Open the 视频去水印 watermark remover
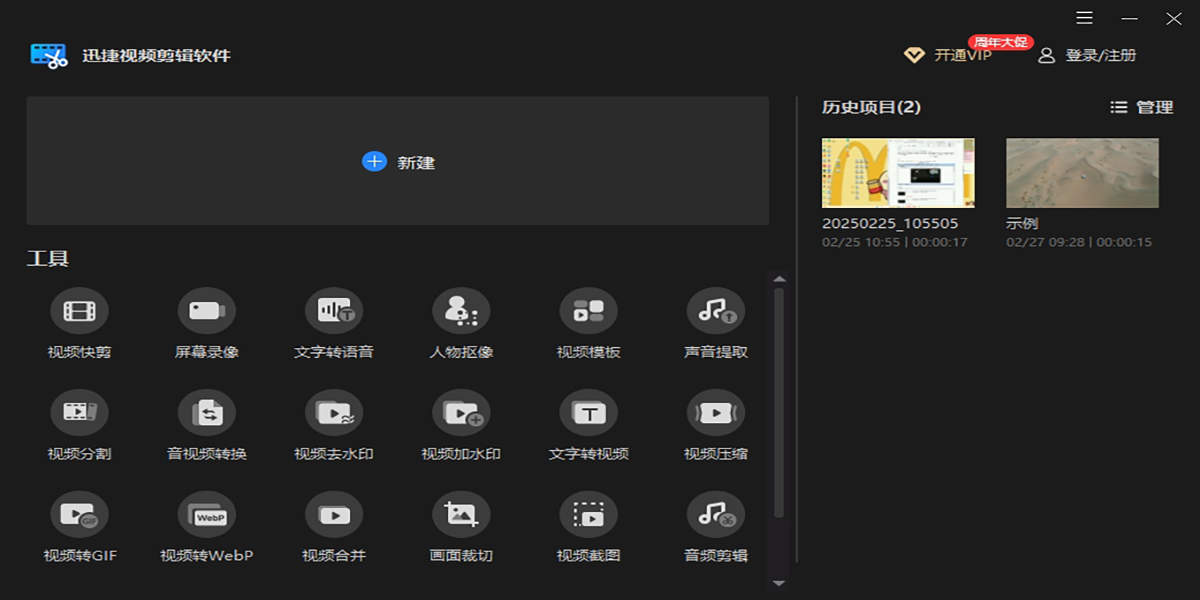This screenshot has height=600, width=1200. click(334, 413)
